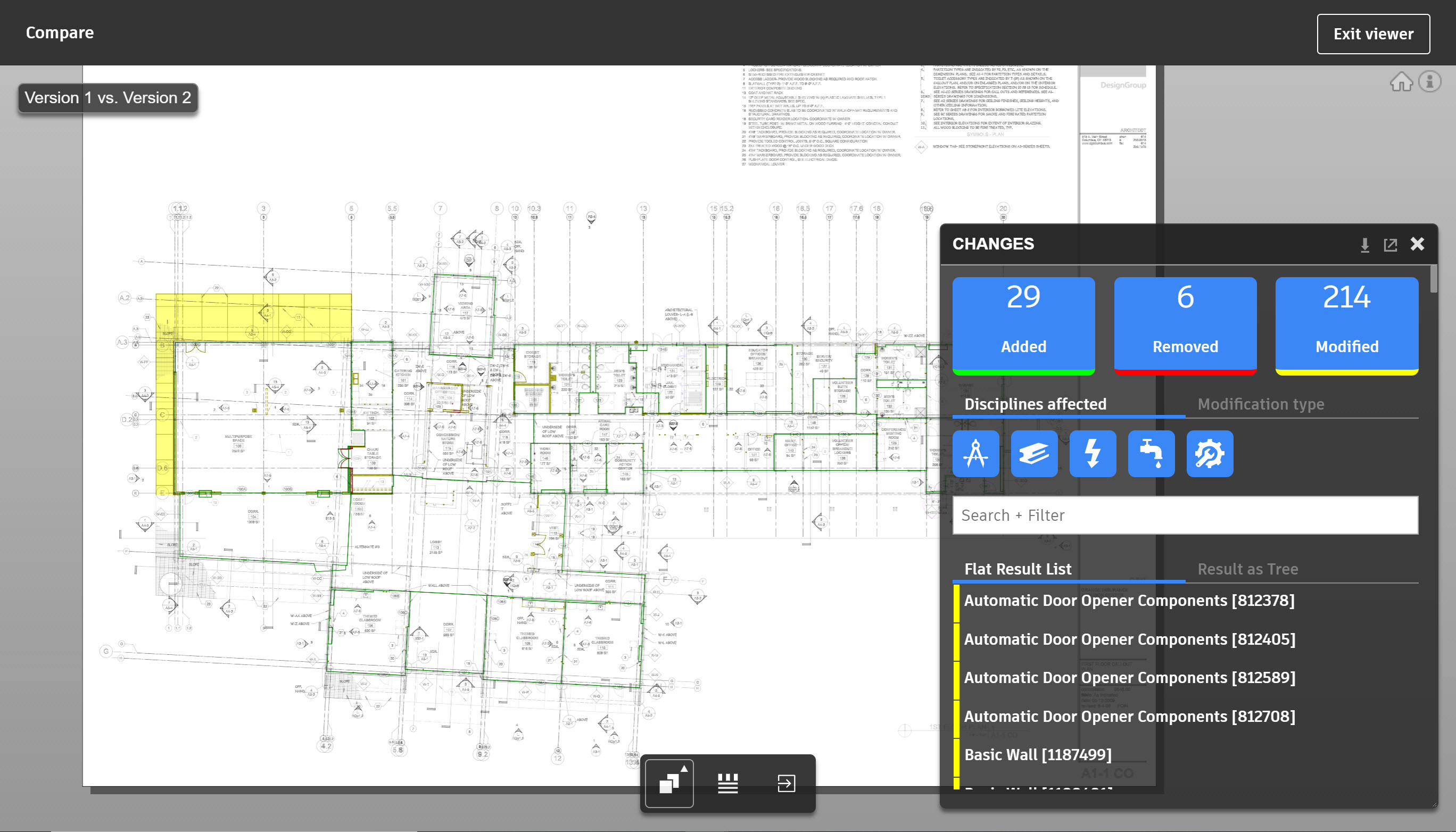Viewport: 1456px width, 832px height.
Task: Open the changes list toolbar button
Action: click(727, 783)
